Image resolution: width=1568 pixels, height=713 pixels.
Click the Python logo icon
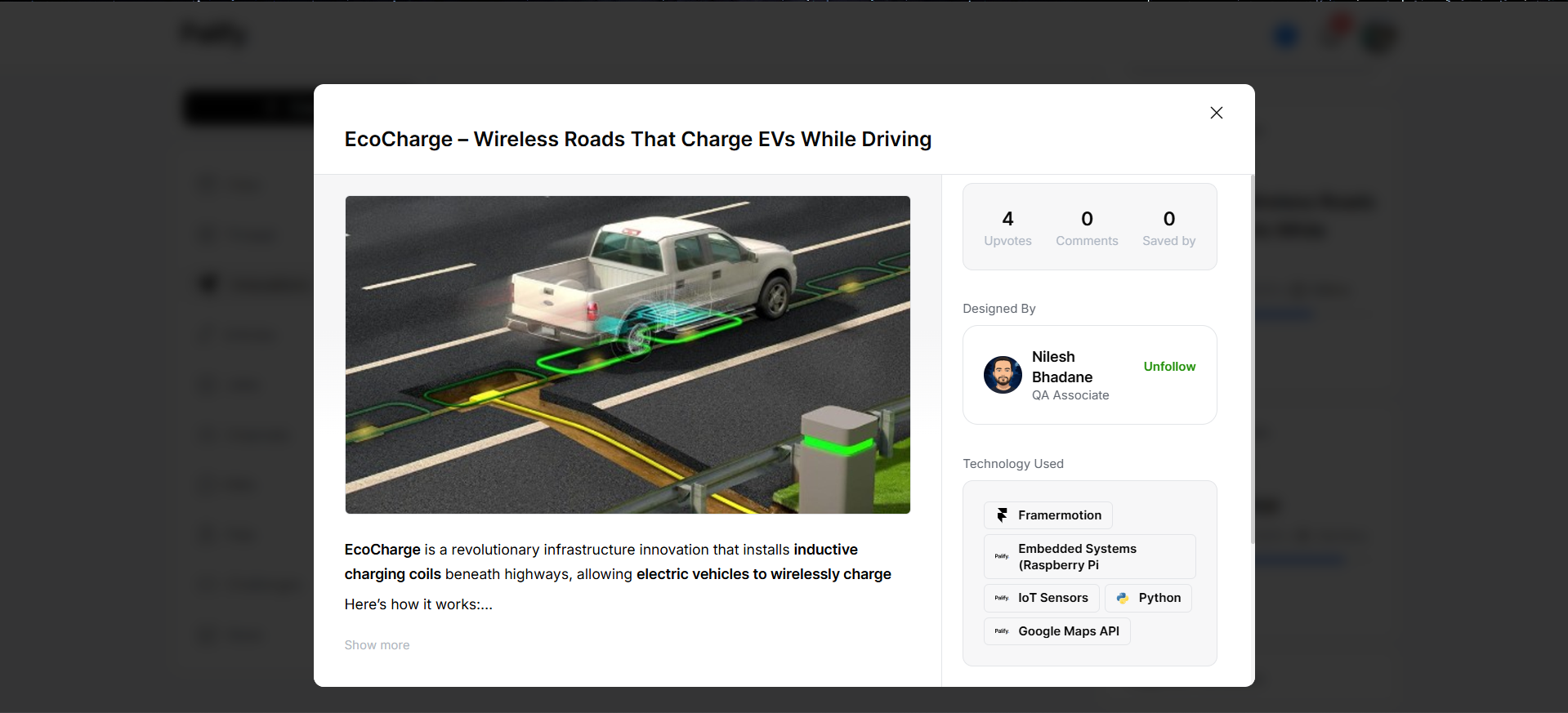pyautogui.click(x=1123, y=598)
